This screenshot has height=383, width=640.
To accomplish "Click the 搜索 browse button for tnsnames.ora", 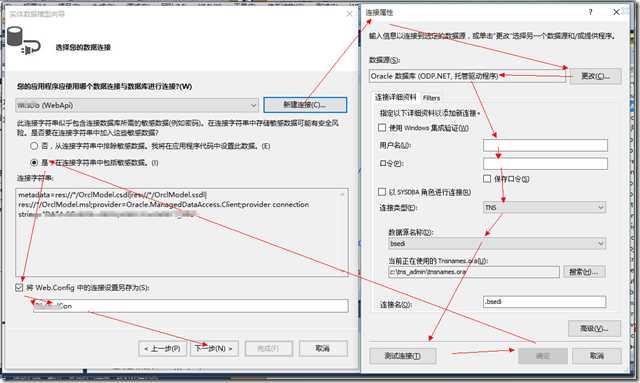I will click(x=584, y=272).
